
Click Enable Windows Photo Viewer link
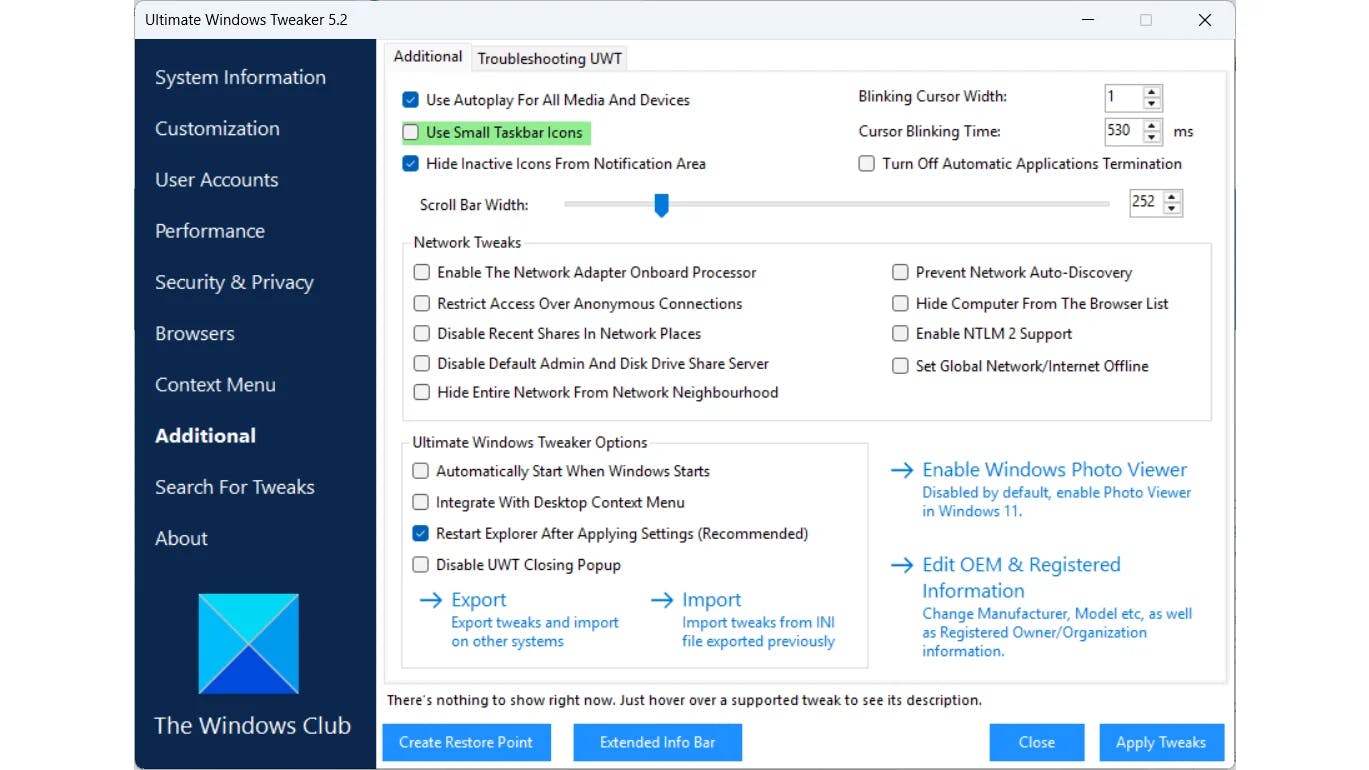[1055, 470]
